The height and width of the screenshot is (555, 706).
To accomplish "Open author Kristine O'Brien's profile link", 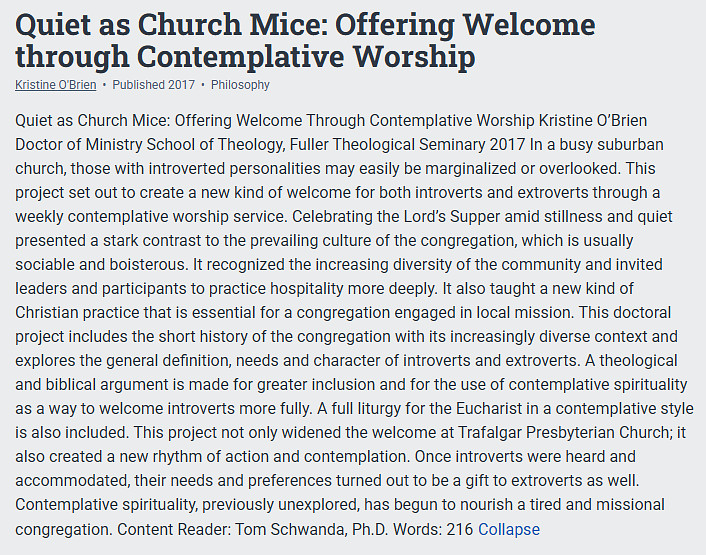I will pyautogui.click(x=56, y=85).
